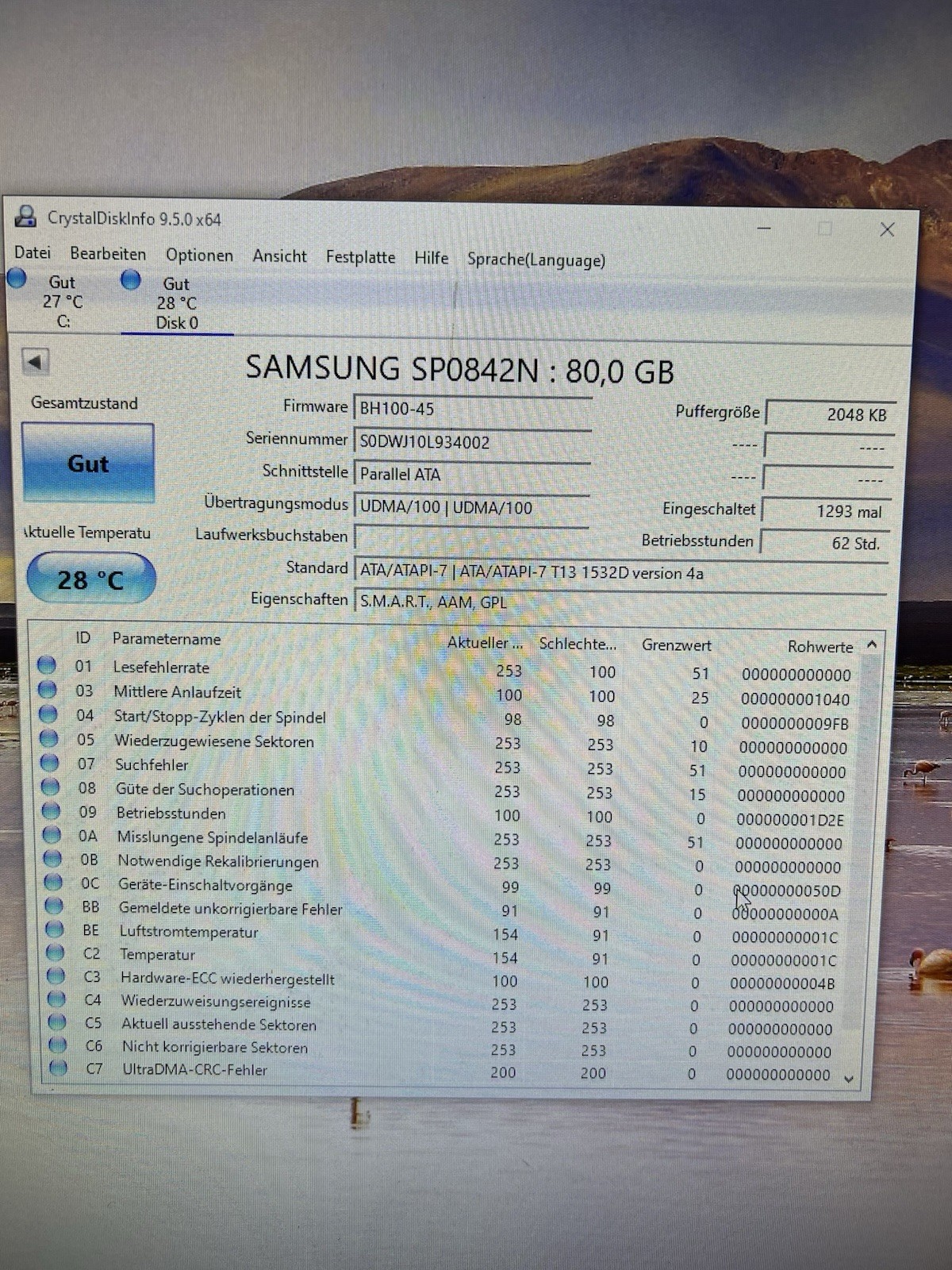Select the C: drive tab at 27 °C

[x=62, y=302]
